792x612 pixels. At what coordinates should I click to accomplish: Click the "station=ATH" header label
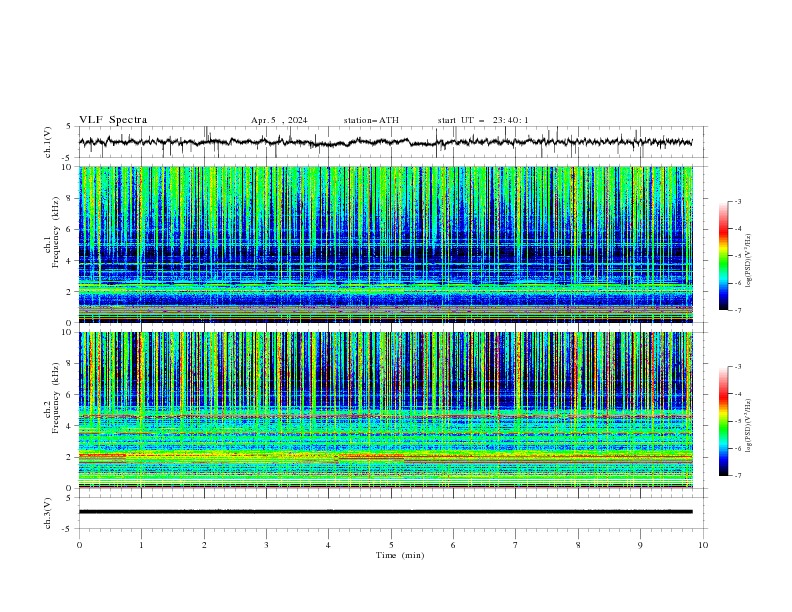coord(371,120)
